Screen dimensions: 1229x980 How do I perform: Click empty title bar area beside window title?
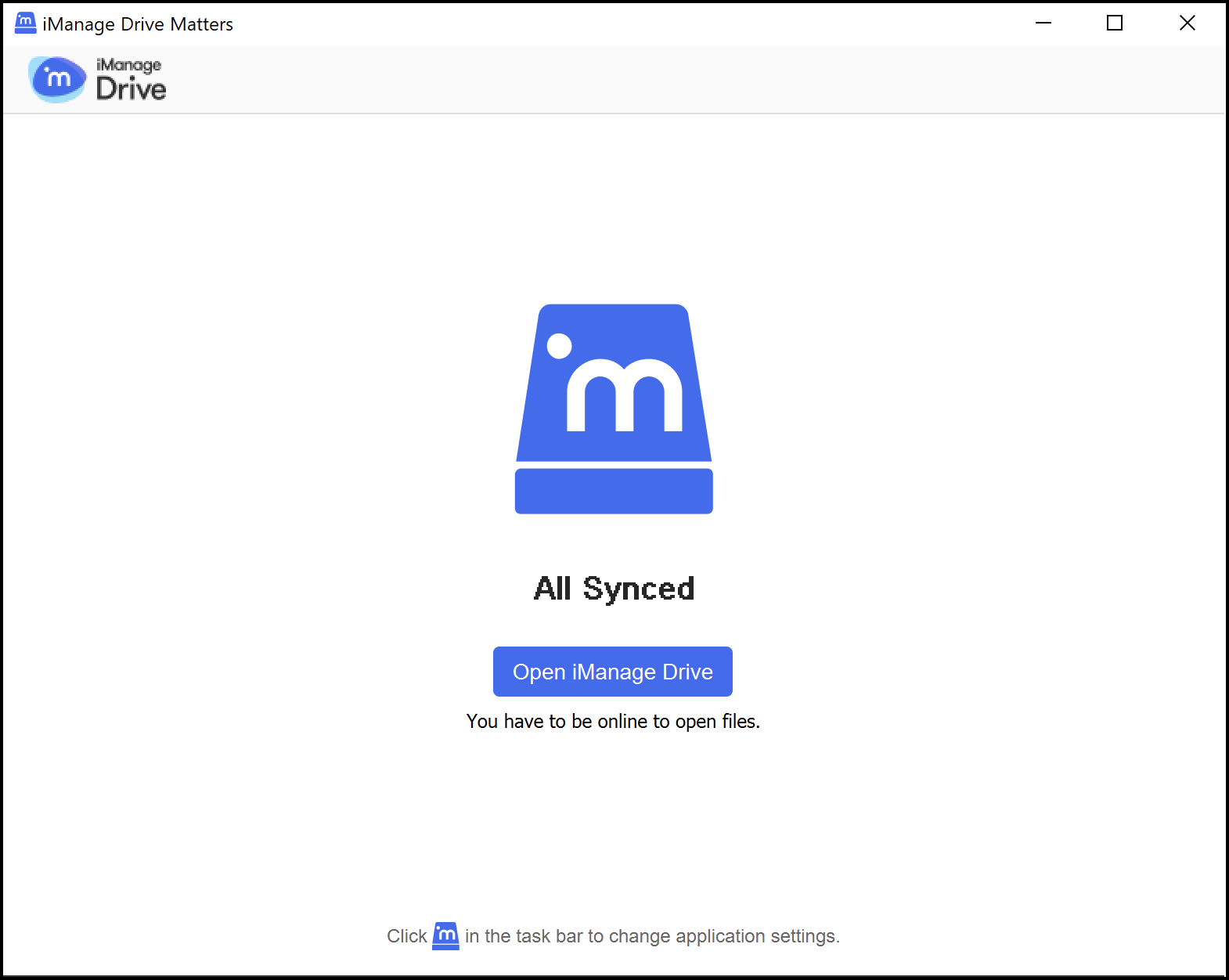pos(626,23)
